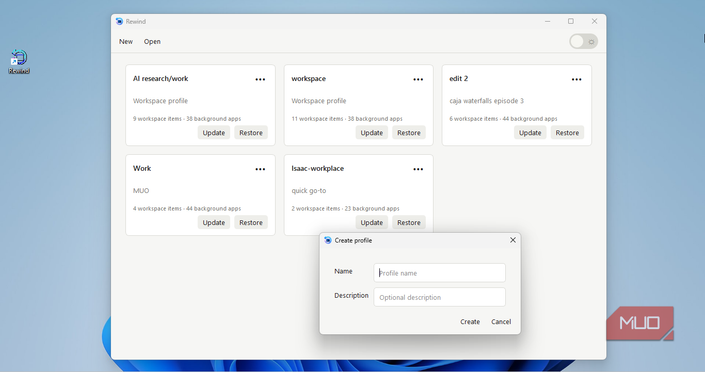
Task: Close the Create profile dialog
Action: coord(513,240)
